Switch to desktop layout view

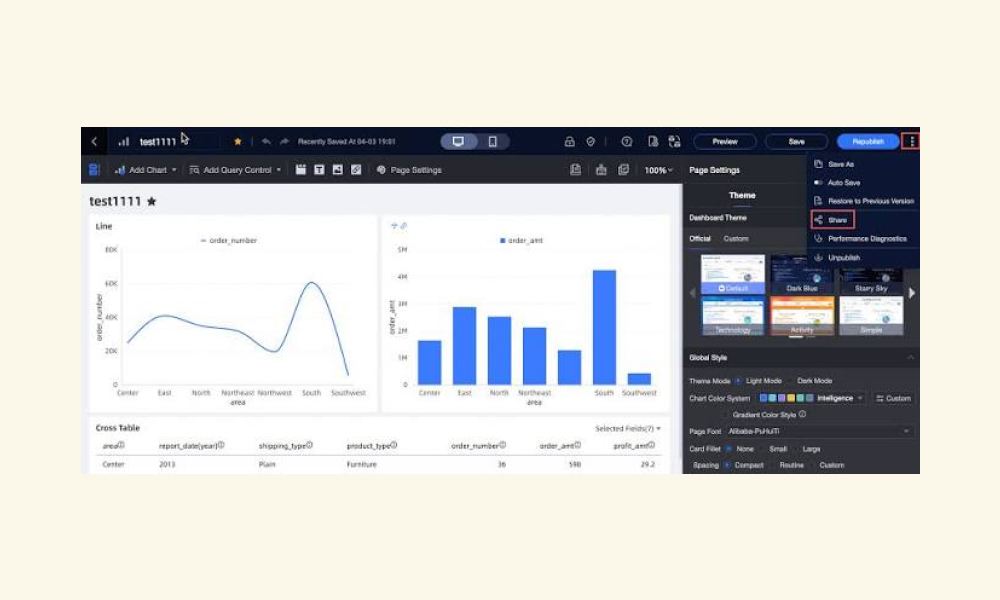coord(458,142)
